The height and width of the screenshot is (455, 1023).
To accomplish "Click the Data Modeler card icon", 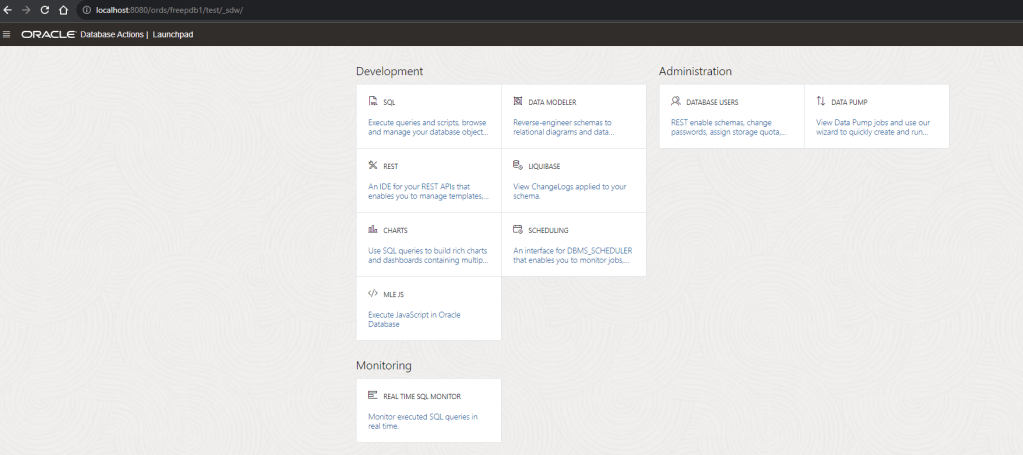I will pyautogui.click(x=517, y=101).
